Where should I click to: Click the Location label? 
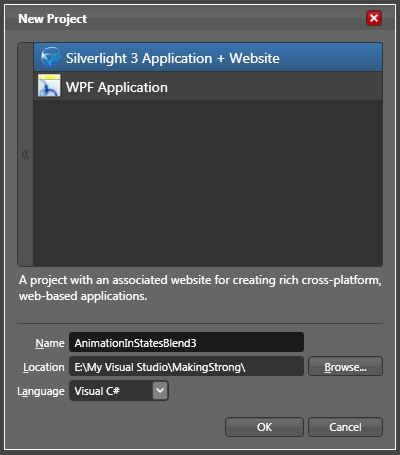44,367
